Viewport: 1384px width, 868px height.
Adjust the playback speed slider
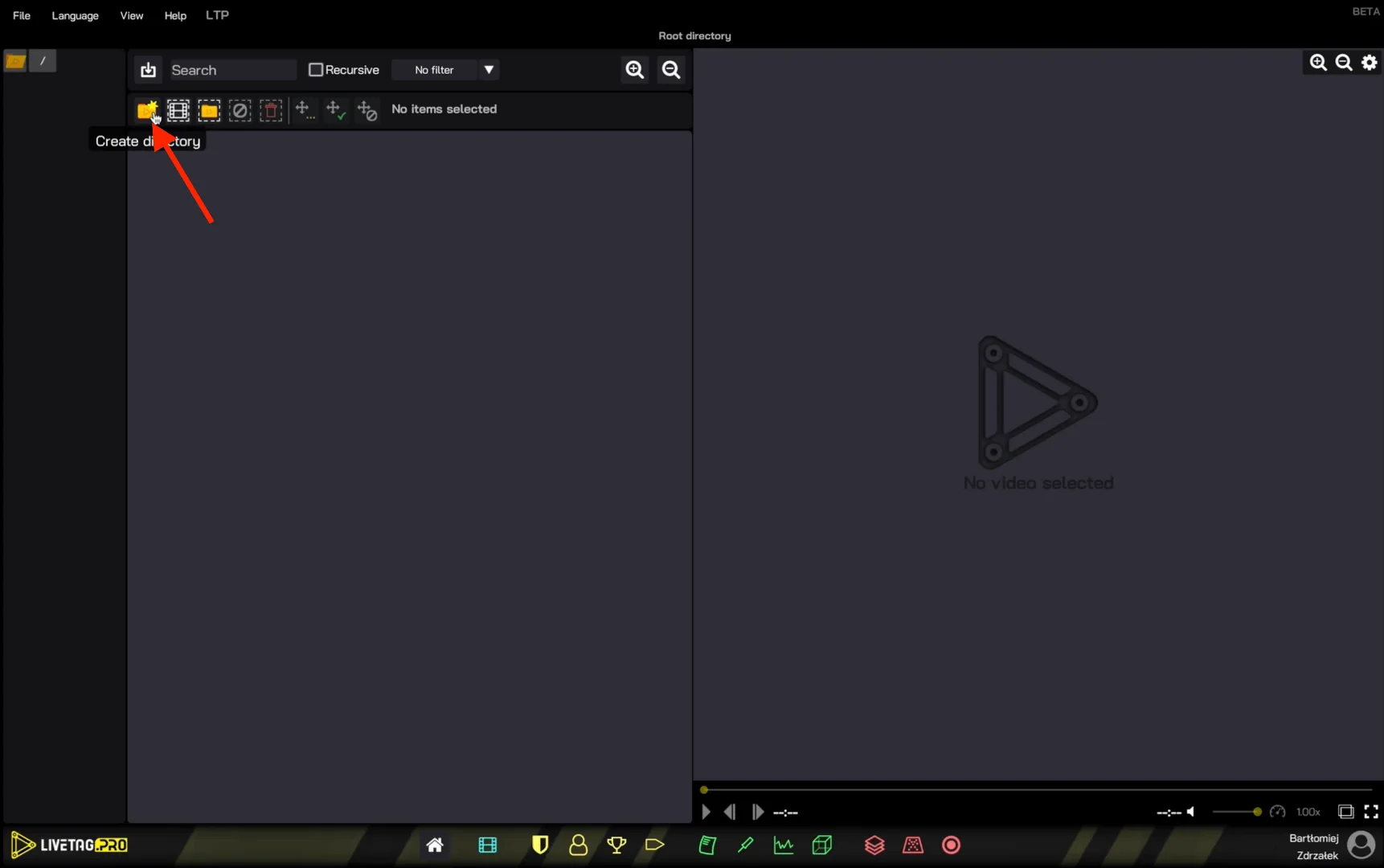[x=1236, y=813]
